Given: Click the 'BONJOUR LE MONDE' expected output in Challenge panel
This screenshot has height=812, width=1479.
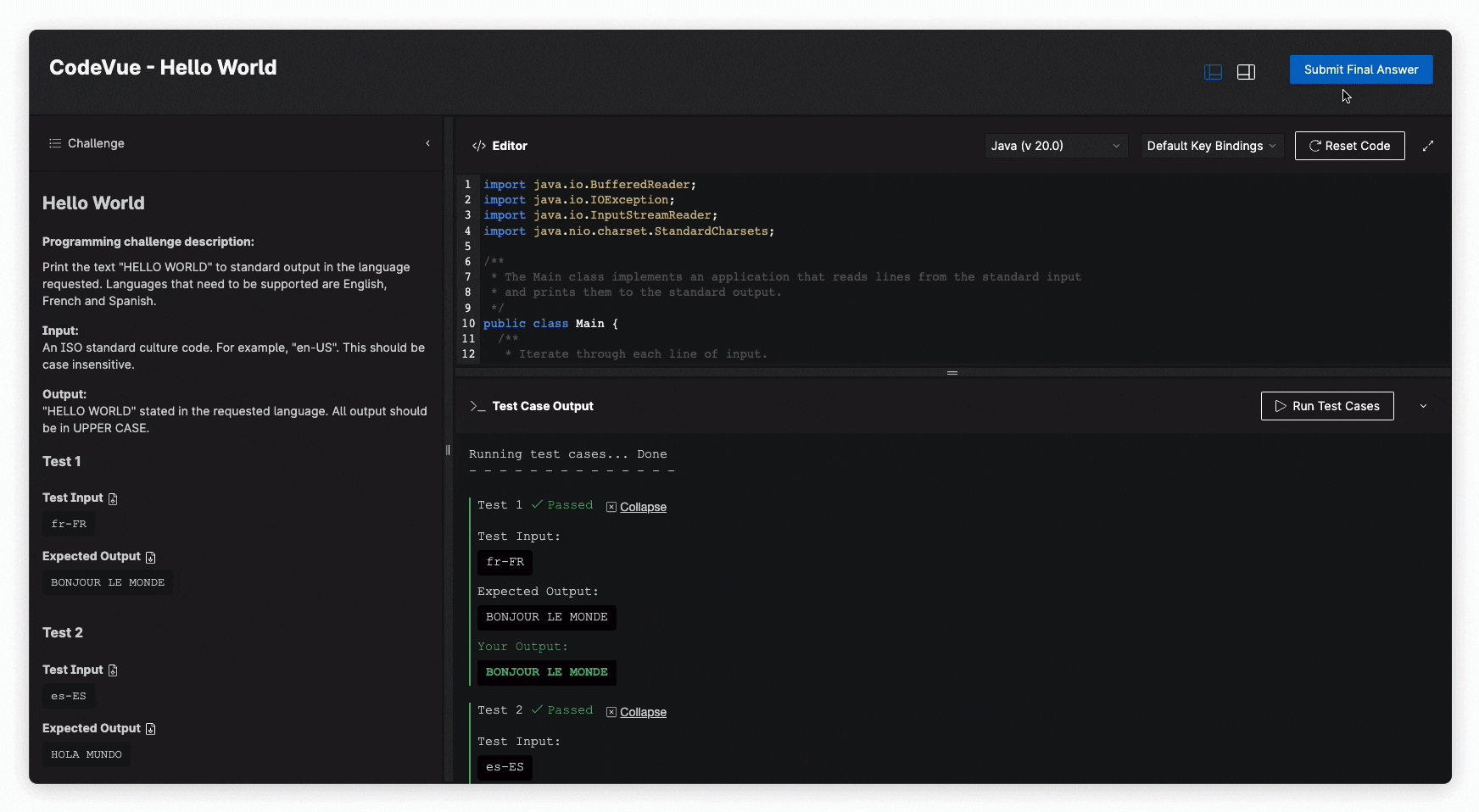Looking at the screenshot, I should (108, 582).
